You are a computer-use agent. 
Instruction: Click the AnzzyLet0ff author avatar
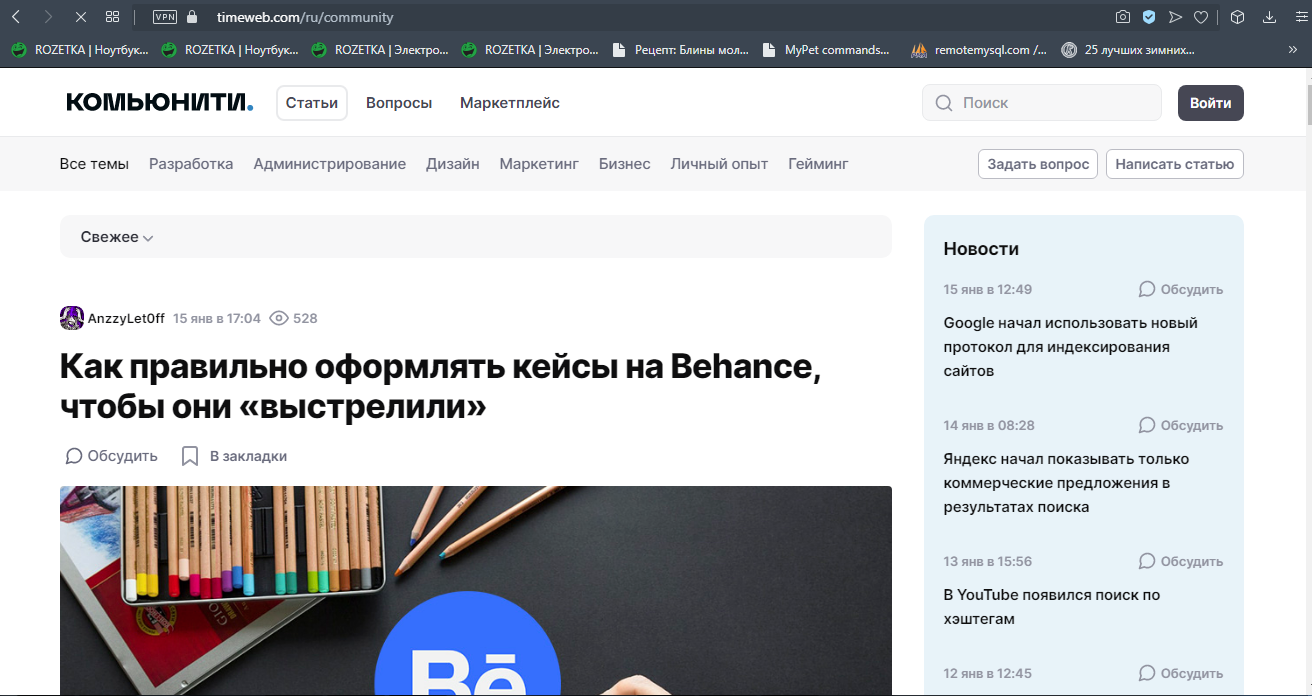tap(72, 318)
